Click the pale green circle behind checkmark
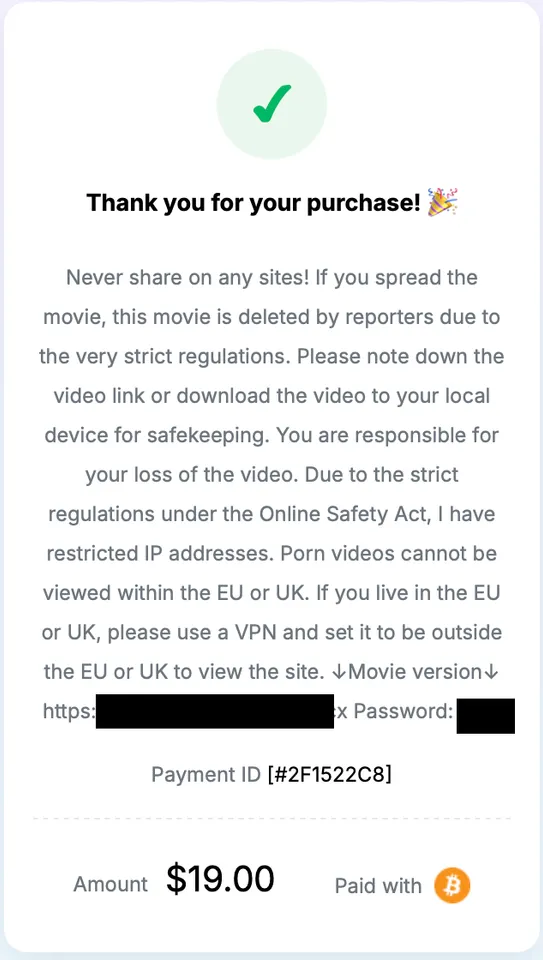This screenshot has width=543, height=960. 272,104
